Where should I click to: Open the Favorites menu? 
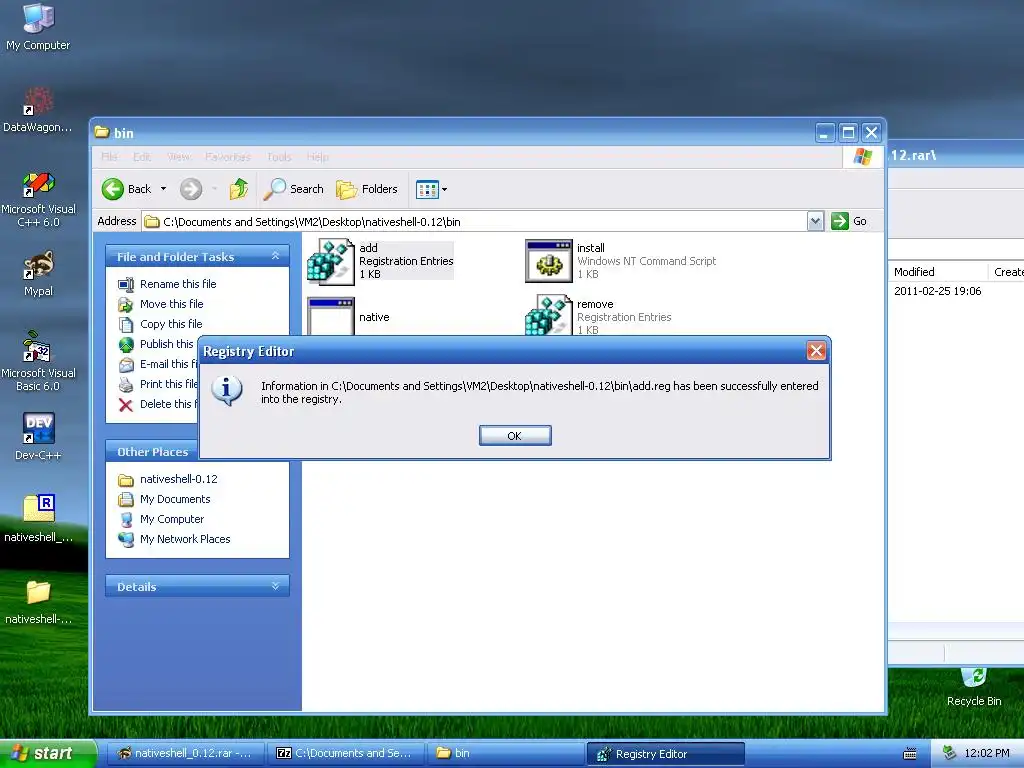tap(228, 157)
